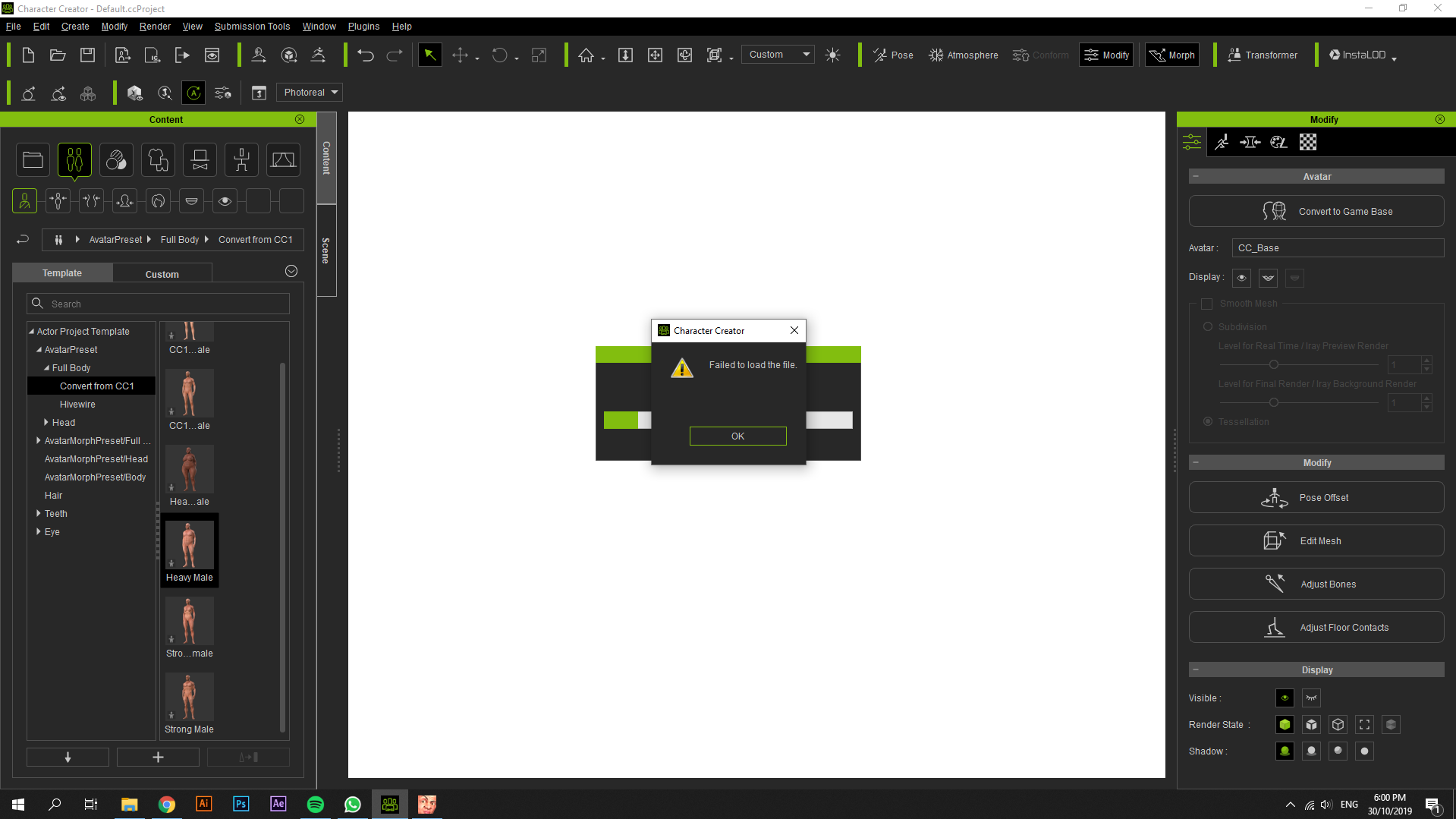Toggle Avatar Display eye icon
Screen dimensions: 1456x819
[x=1241, y=278]
